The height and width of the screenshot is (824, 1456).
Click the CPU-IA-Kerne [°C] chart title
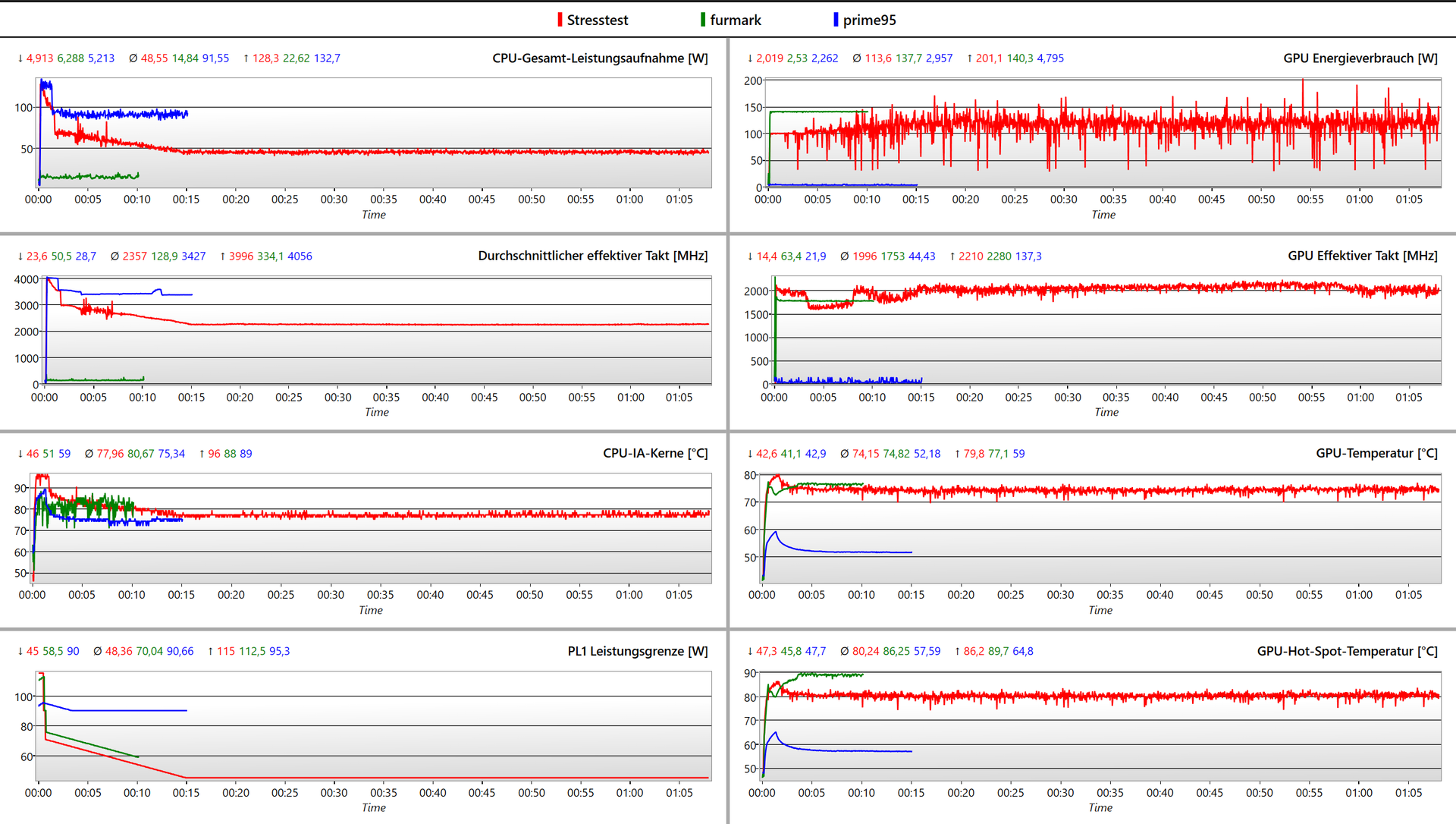[x=655, y=453]
